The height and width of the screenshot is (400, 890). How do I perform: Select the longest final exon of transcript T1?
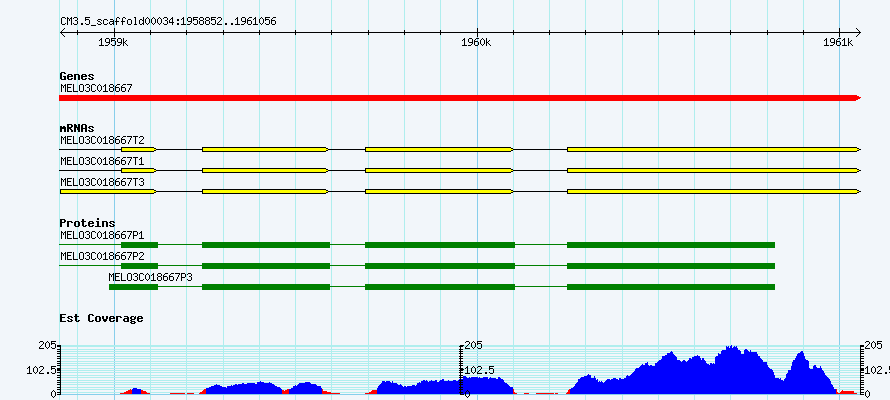[714, 170]
